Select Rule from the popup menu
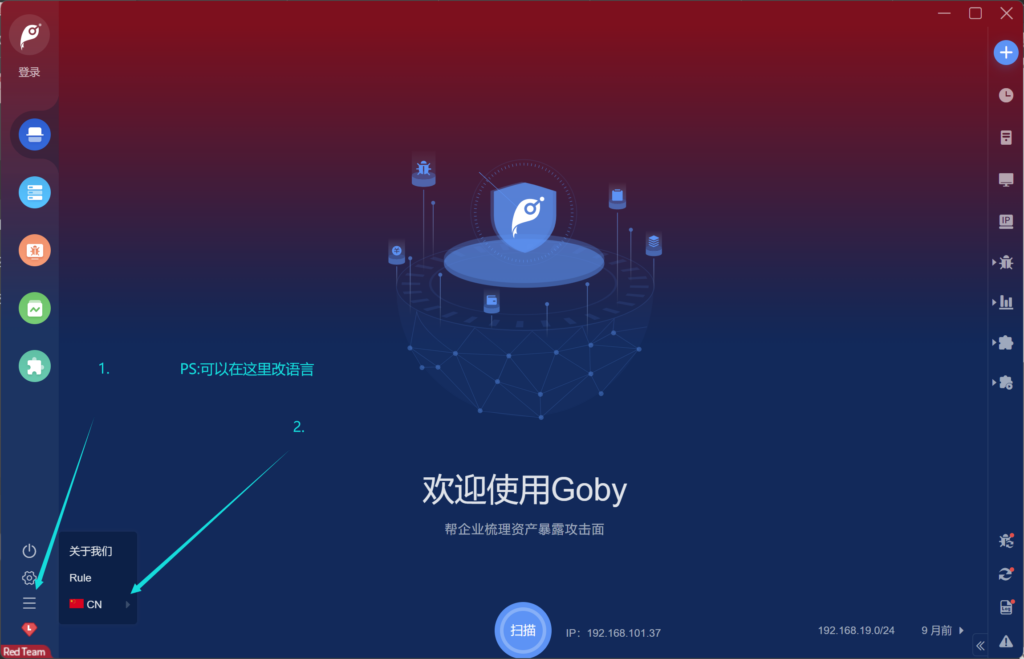The image size is (1024, 659). (x=80, y=578)
